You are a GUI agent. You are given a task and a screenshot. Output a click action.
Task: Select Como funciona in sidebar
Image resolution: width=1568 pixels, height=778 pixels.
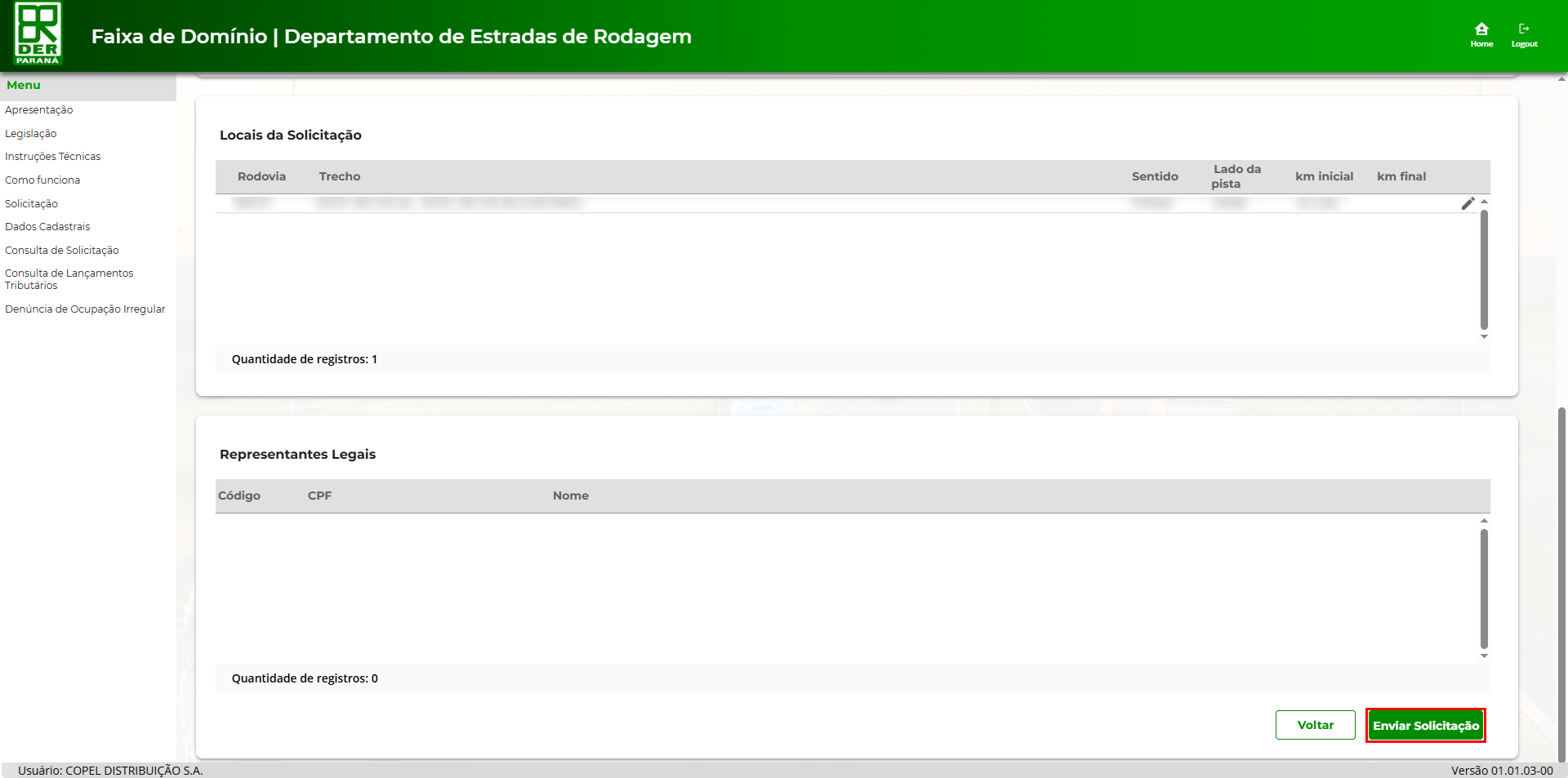click(x=42, y=180)
